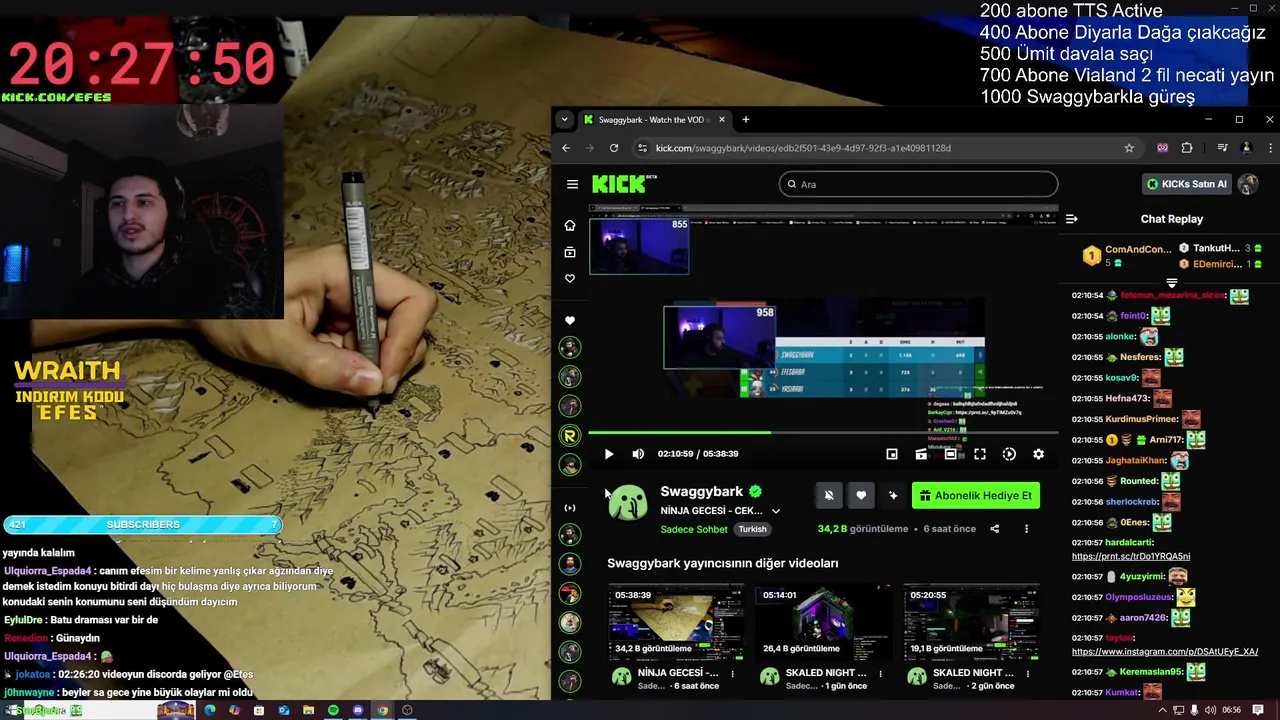
Task: Open ComAndCon top gifter entry
Action: click(1128, 256)
